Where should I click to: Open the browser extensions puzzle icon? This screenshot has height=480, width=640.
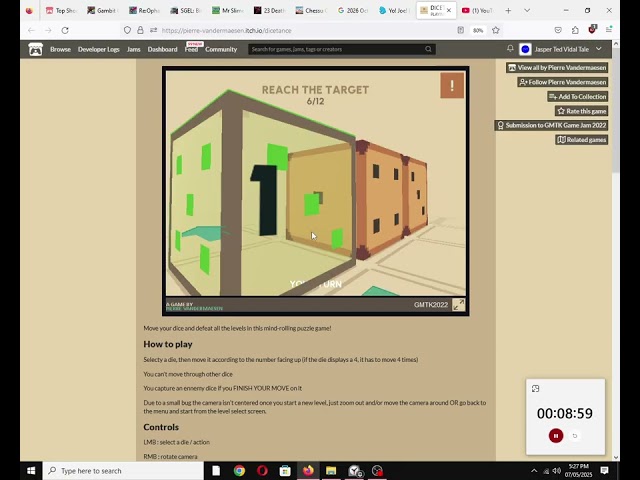[575, 30]
